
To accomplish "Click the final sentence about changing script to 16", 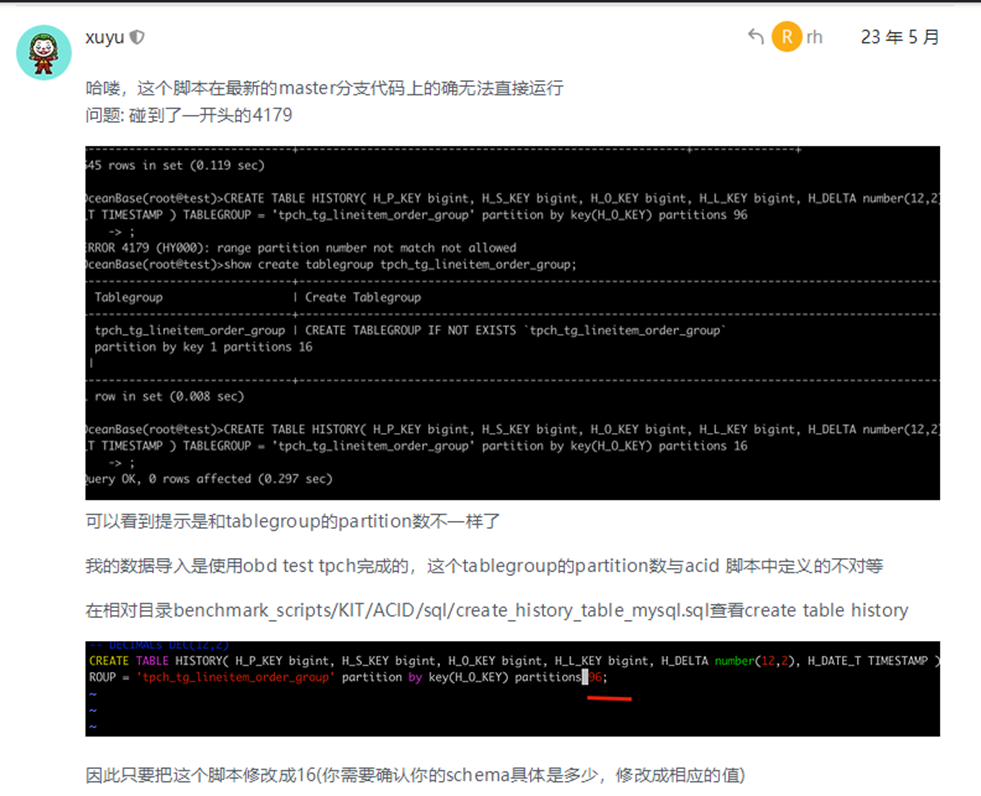I will coord(415,775).
